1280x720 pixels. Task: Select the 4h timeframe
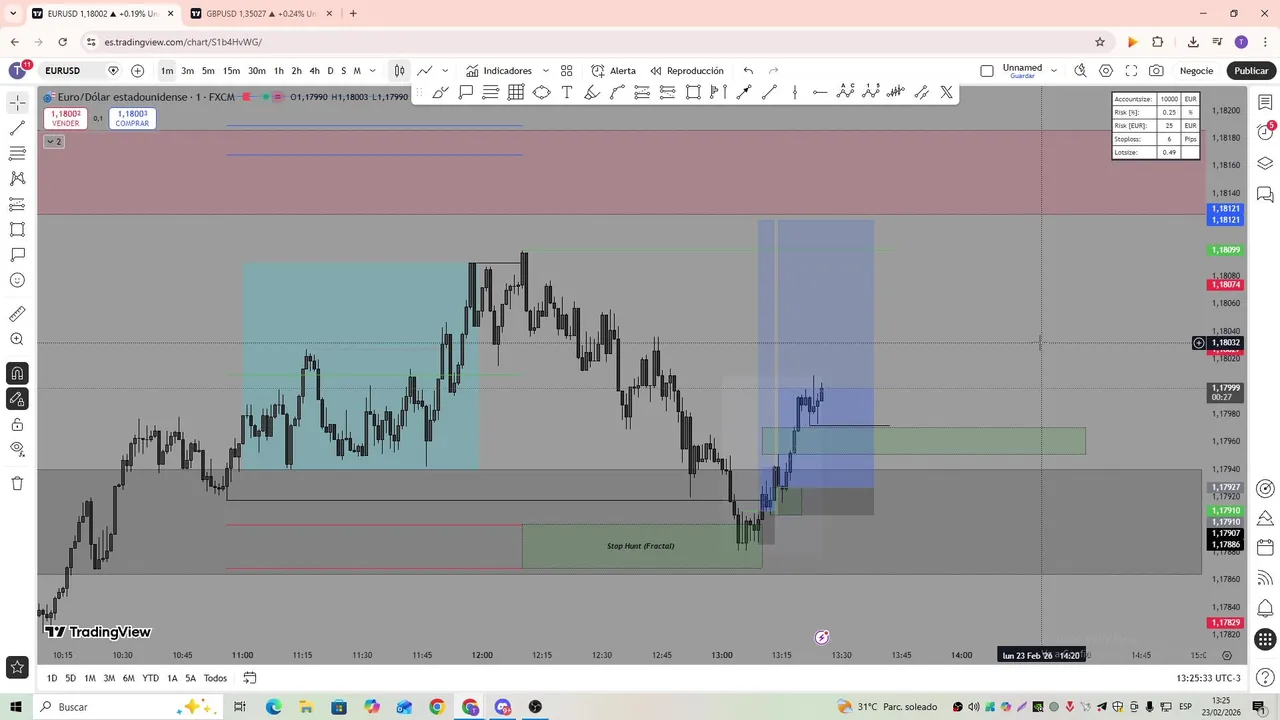tap(314, 71)
